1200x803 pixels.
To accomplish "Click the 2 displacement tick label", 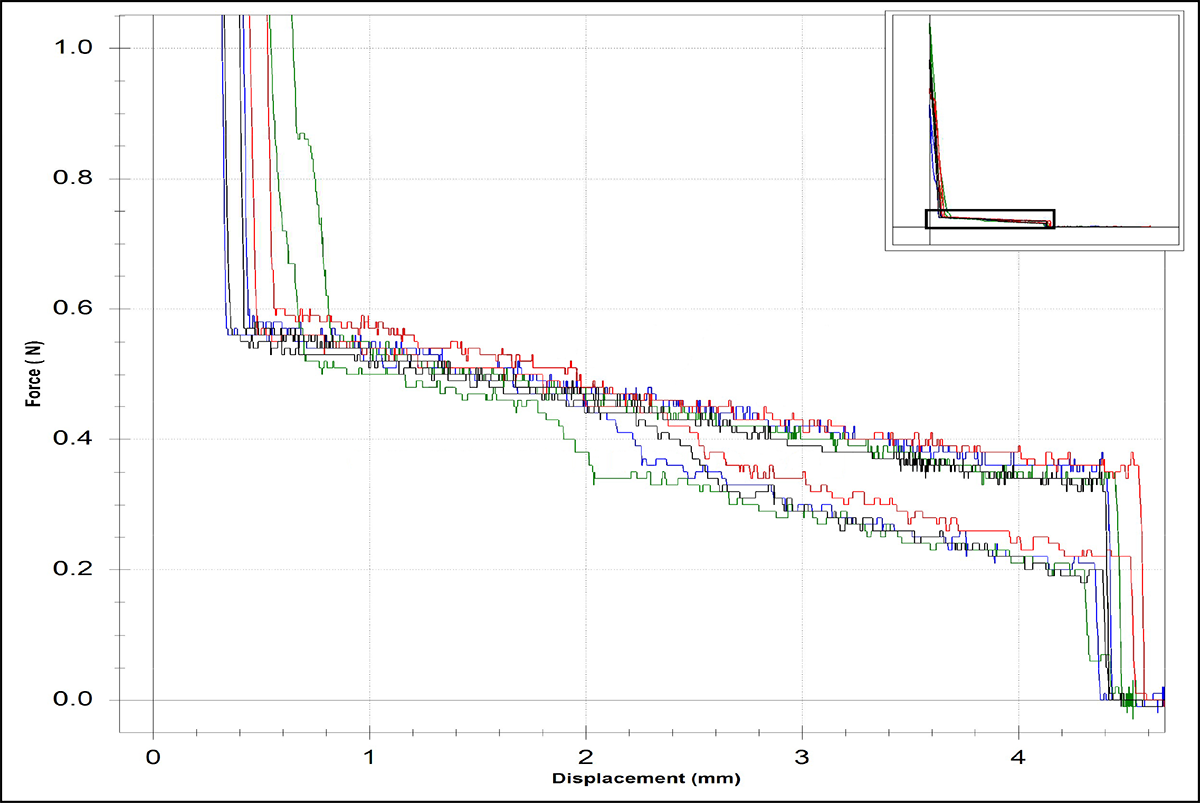I will [x=586, y=757].
